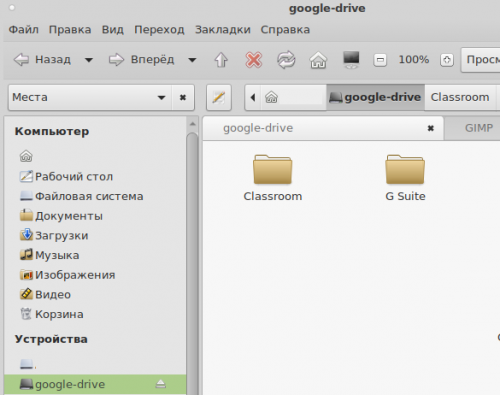Click the Classroom breadcrumb button

pyautogui.click(x=460, y=97)
